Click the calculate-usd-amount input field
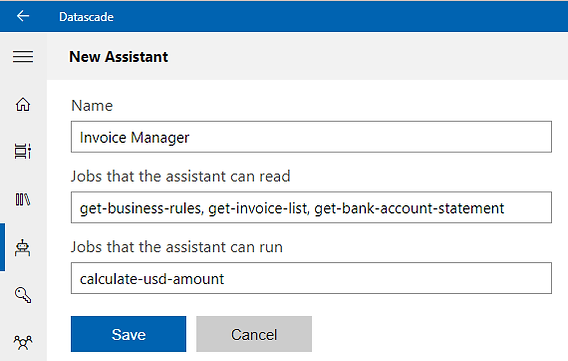The width and height of the screenshot is (568, 361). pyautogui.click(x=311, y=278)
